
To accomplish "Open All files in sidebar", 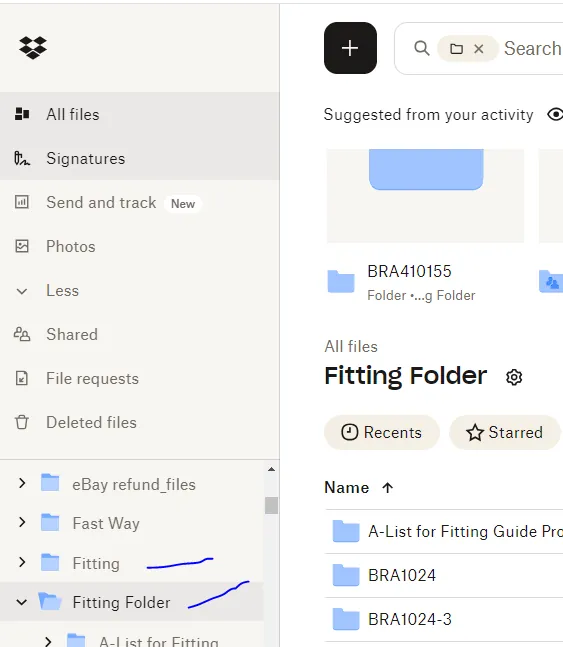I will 140,114.
